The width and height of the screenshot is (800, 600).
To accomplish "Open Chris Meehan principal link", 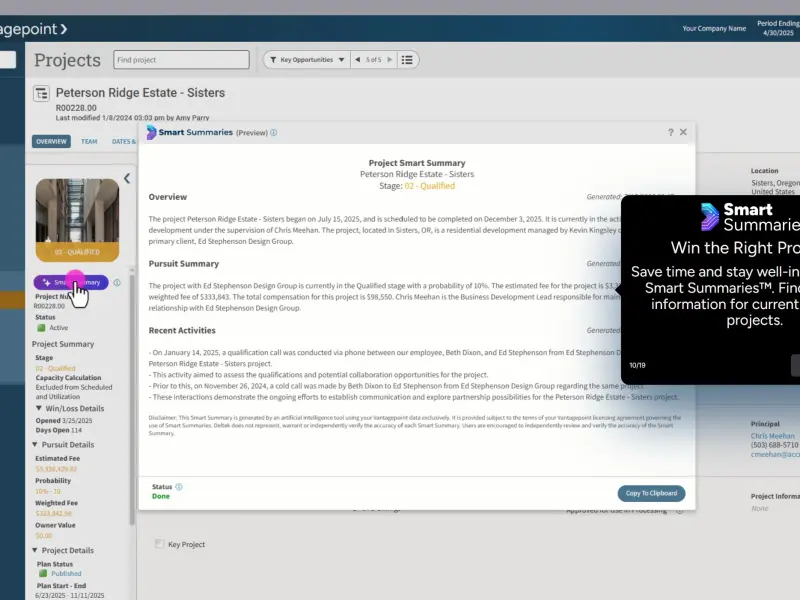I will (x=772, y=436).
